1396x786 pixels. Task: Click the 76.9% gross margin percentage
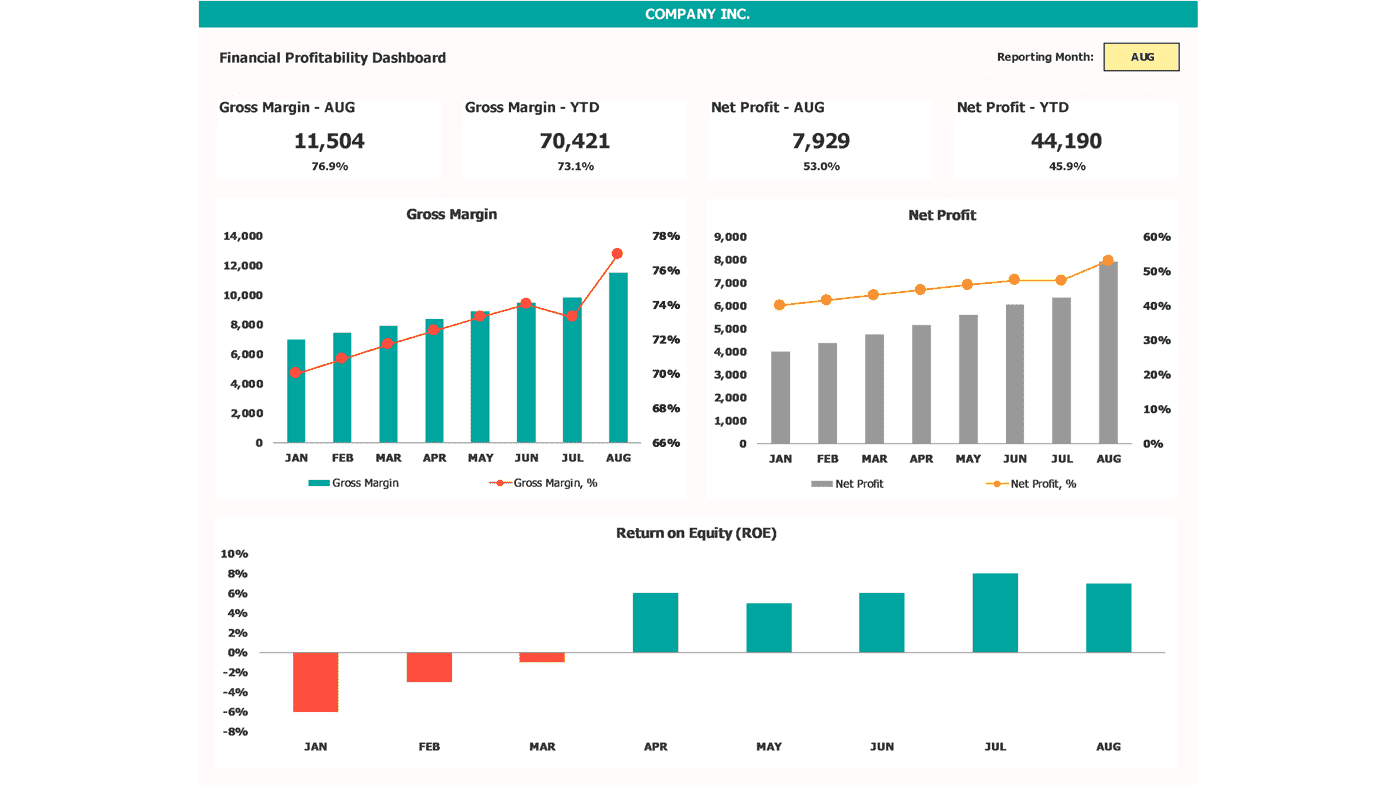[329, 167]
